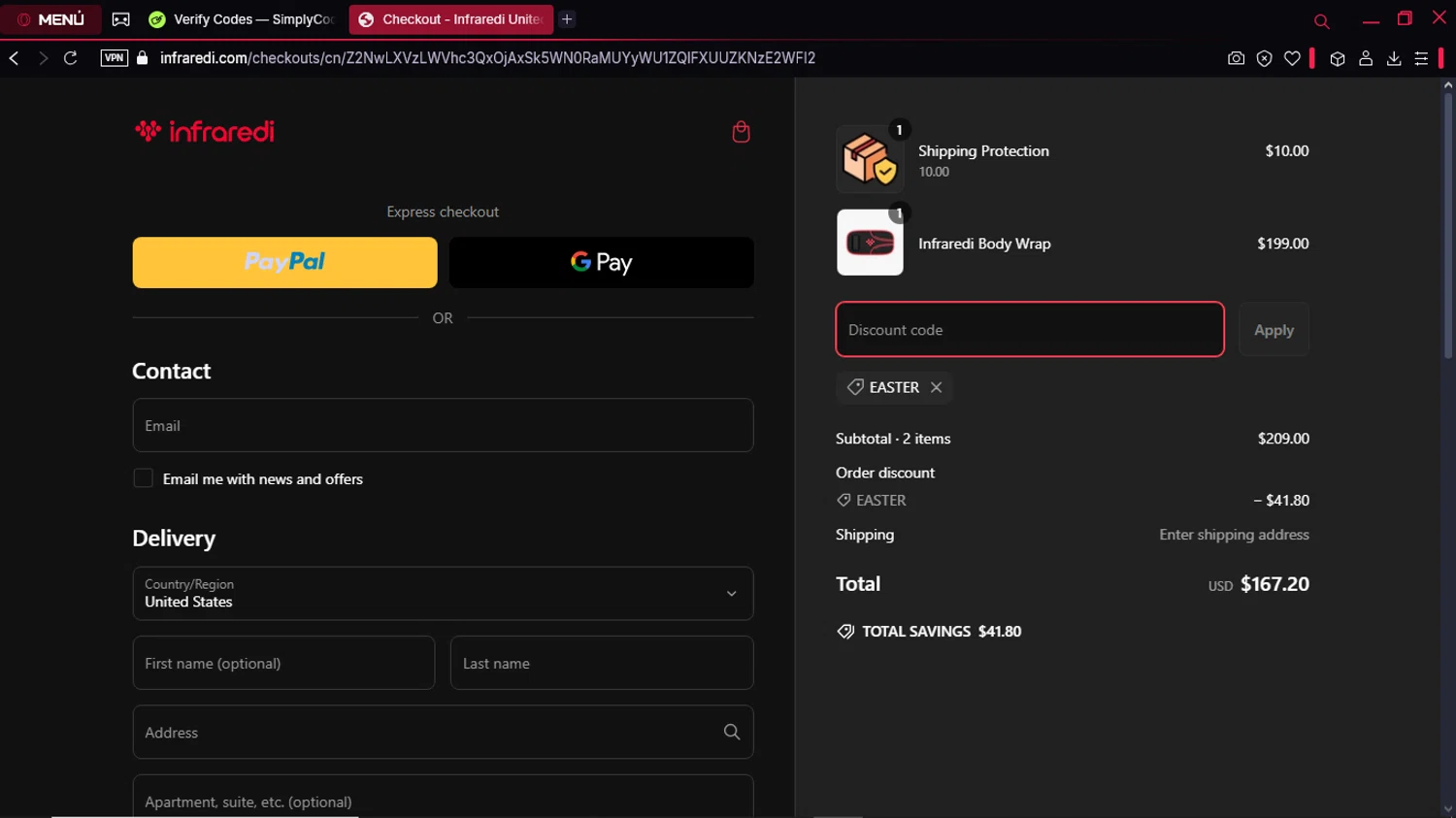Image resolution: width=1456 pixels, height=818 pixels.
Task: Check Email me with news and offers
Action: pos(143,478)
